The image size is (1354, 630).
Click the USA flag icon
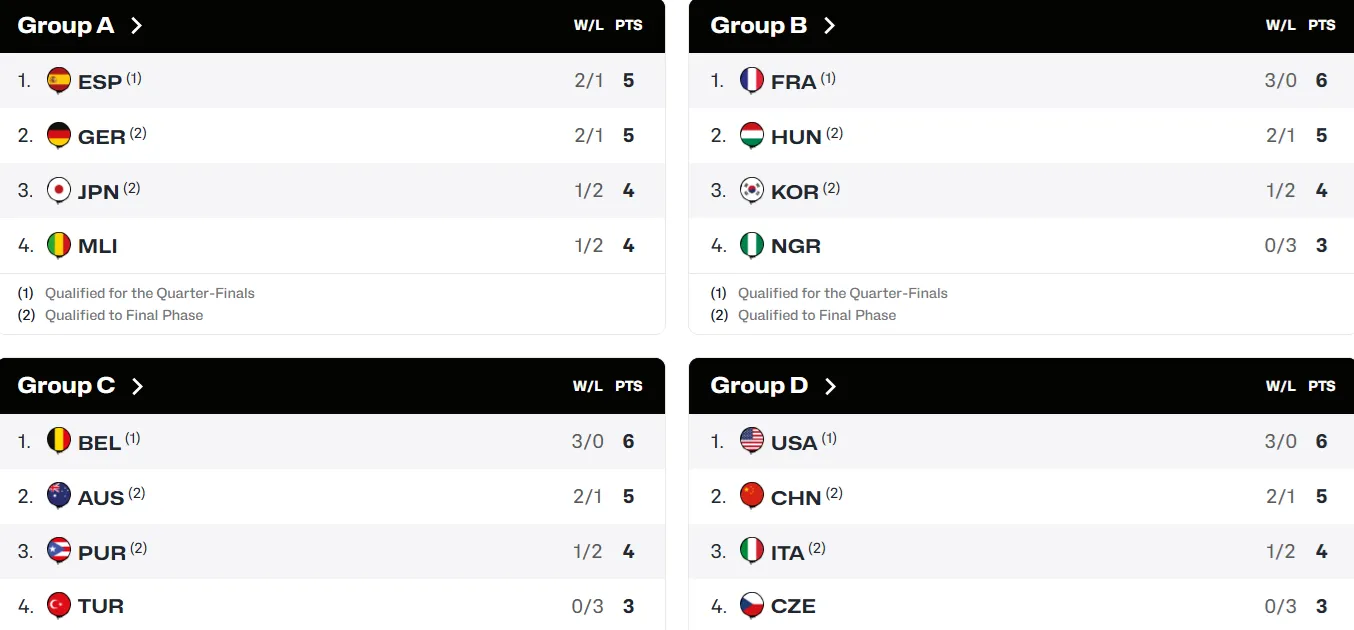[x=752, y=441]
